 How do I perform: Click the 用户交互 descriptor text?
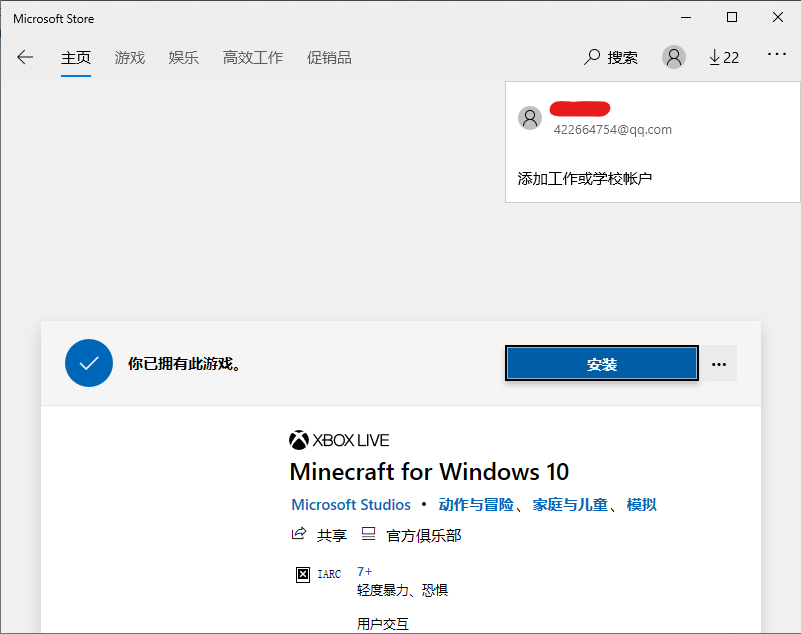(x=383, y=624)
